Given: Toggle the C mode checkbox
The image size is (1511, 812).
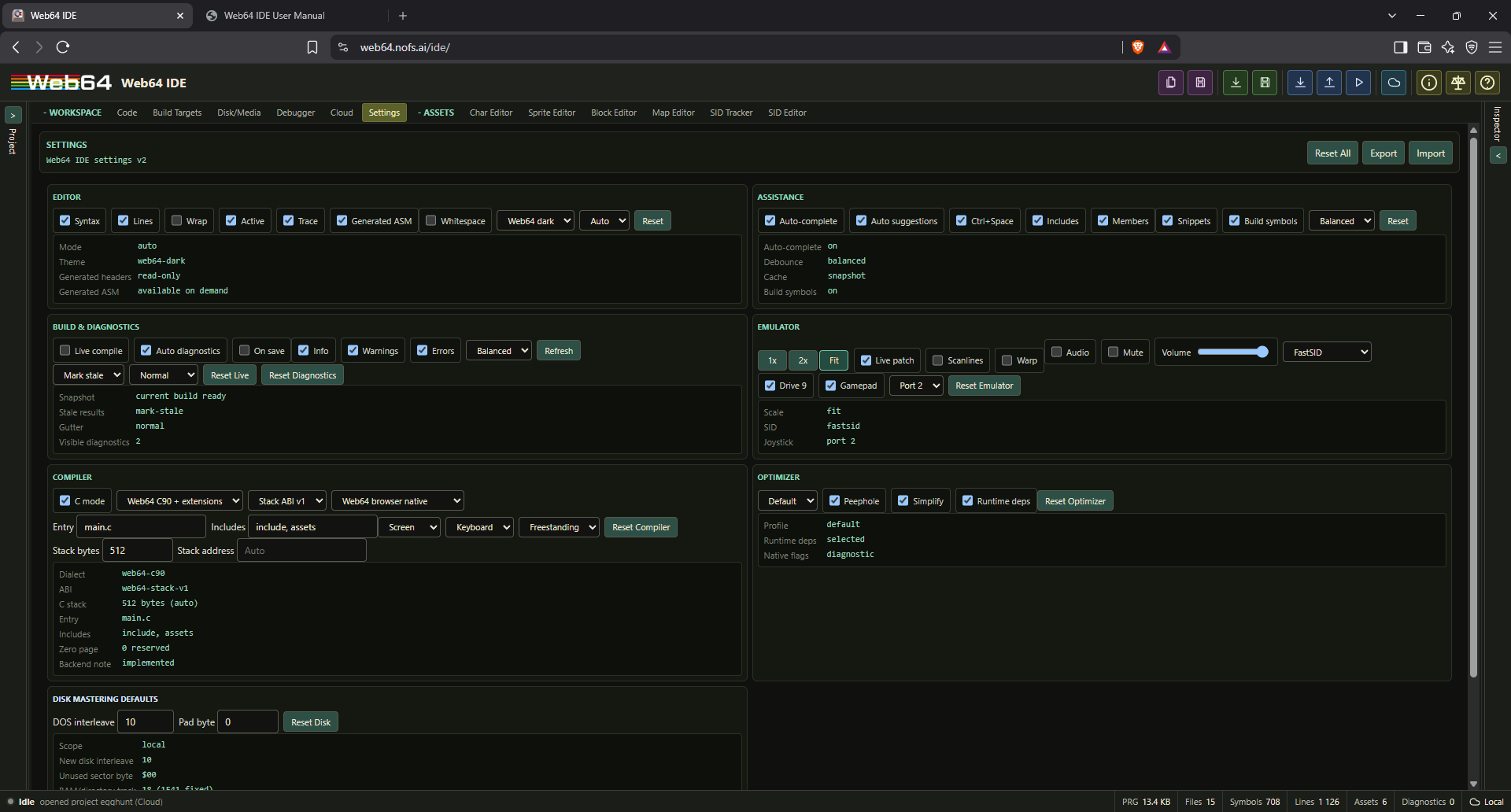Looking at the screenshot, I should coord(65,500).
